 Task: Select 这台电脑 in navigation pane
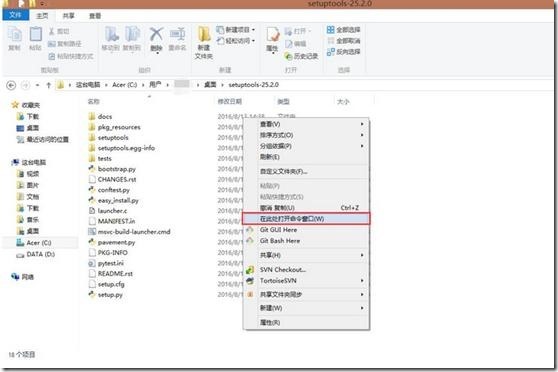(29, 162)
